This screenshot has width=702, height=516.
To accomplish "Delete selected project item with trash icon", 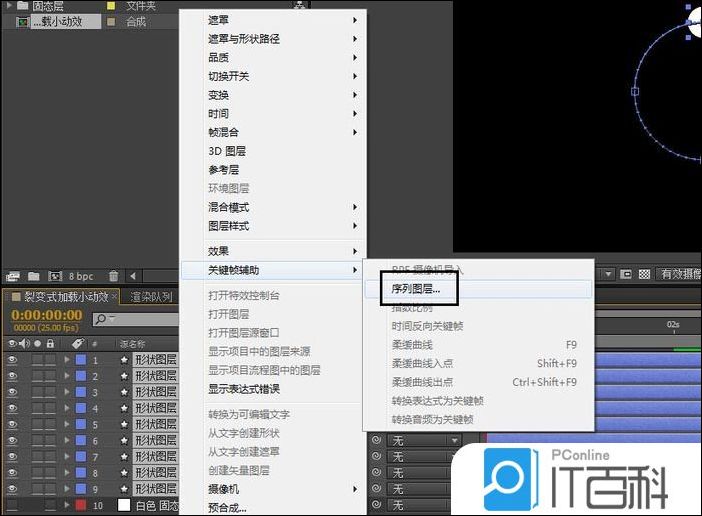I will (113, 276).
